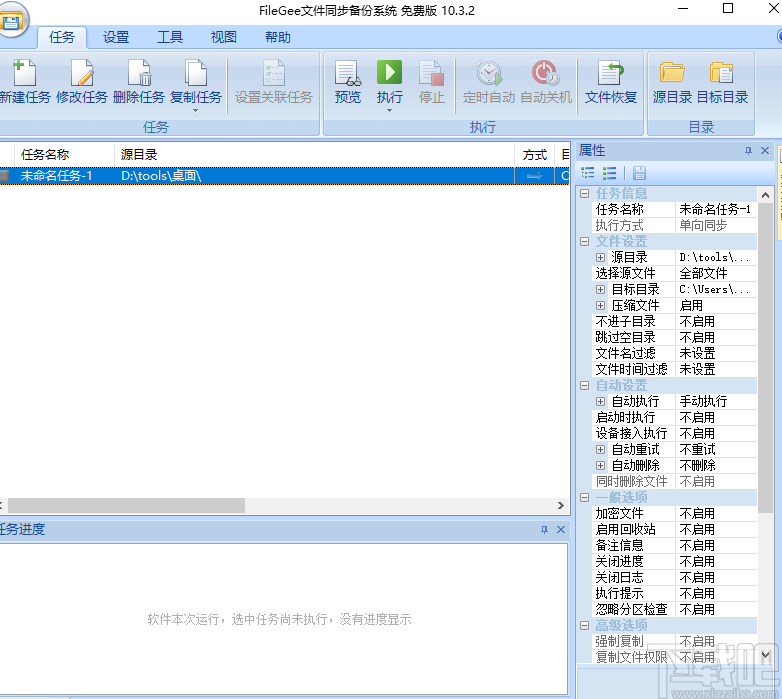Click the green Execute (执行) icon
The width and height of the screenshot is (782, 699).
[x=390, y=72]
